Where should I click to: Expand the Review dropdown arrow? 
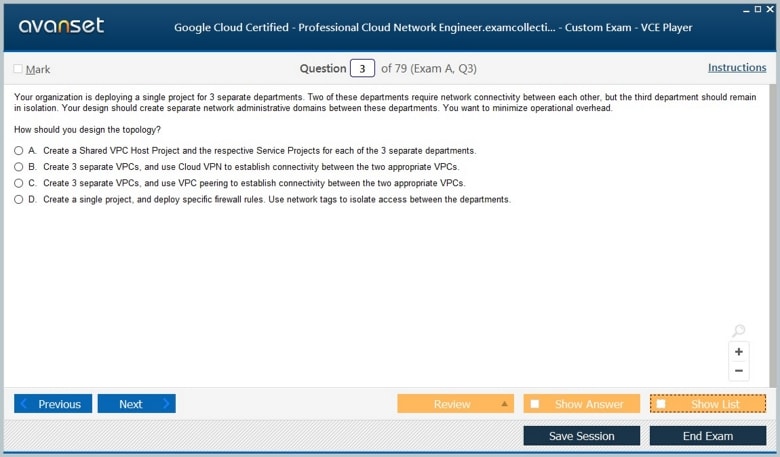[x=504, y=404]
